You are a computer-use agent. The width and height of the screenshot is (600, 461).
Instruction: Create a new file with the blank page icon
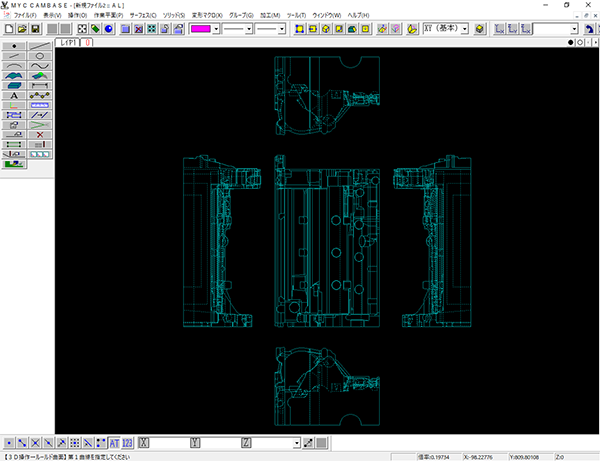9,29
